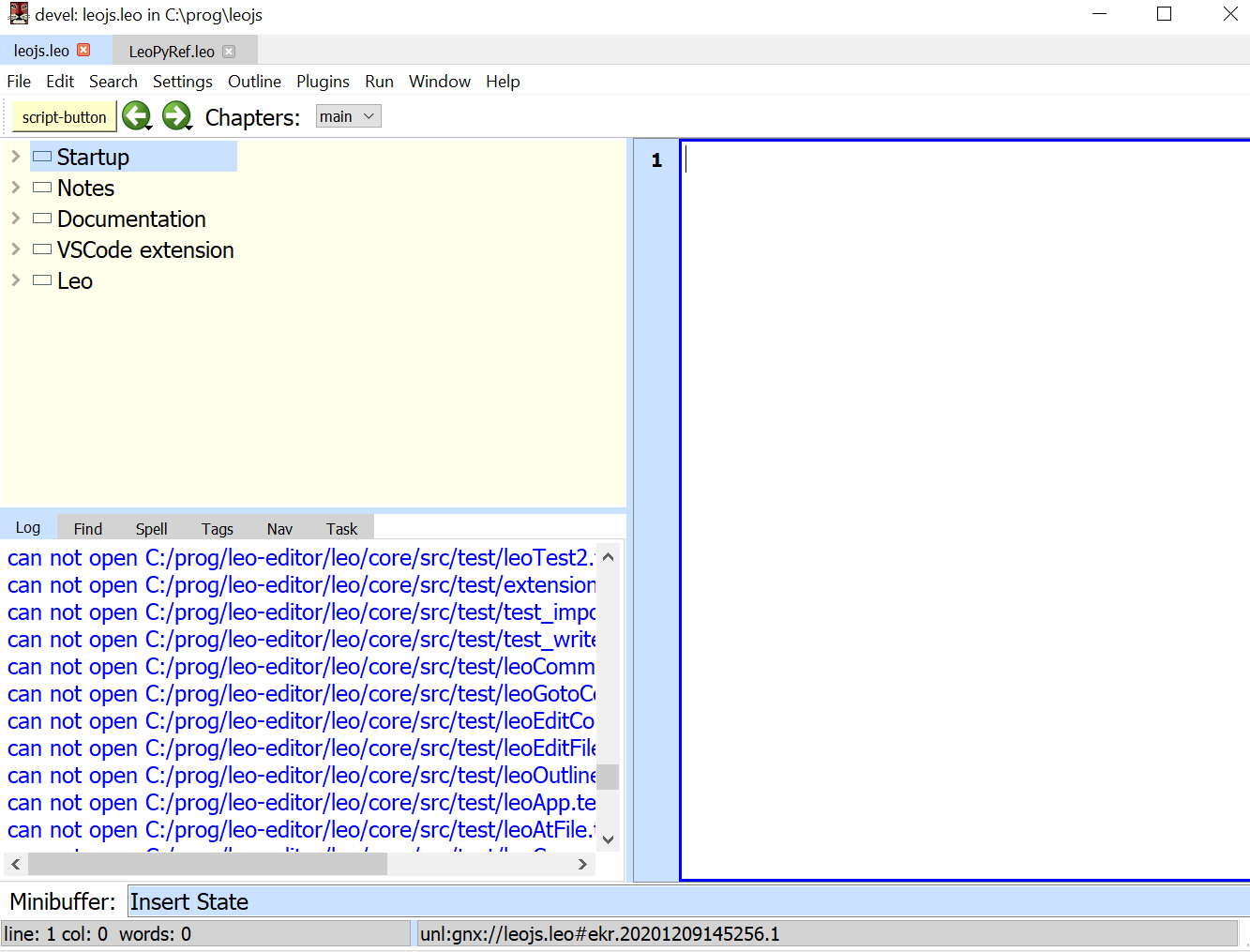Click the Startup node's box icon
Viewport: 1250px width, 952px height.
coord(41,156)
